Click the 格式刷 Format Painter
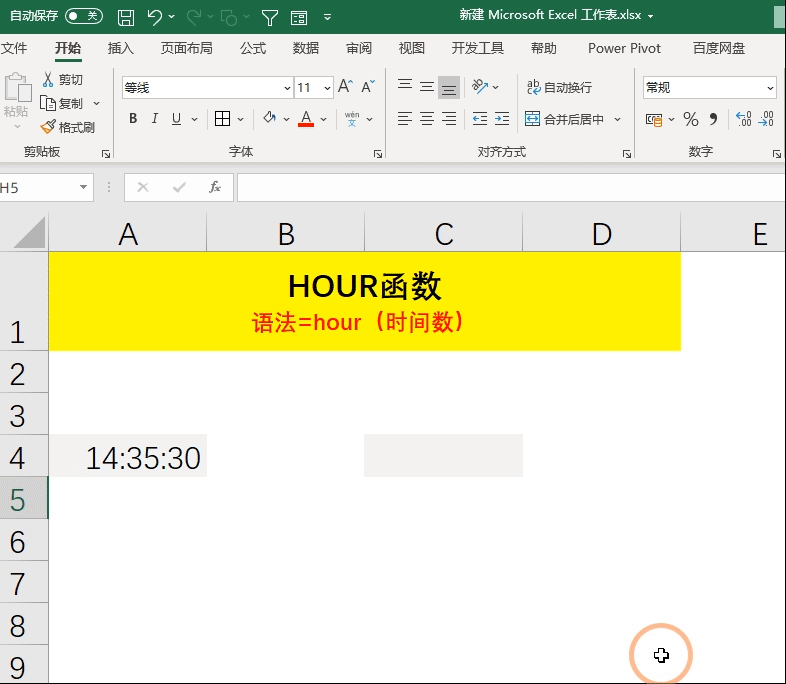Viewport: 786px width, 684px height. (68, 127)
